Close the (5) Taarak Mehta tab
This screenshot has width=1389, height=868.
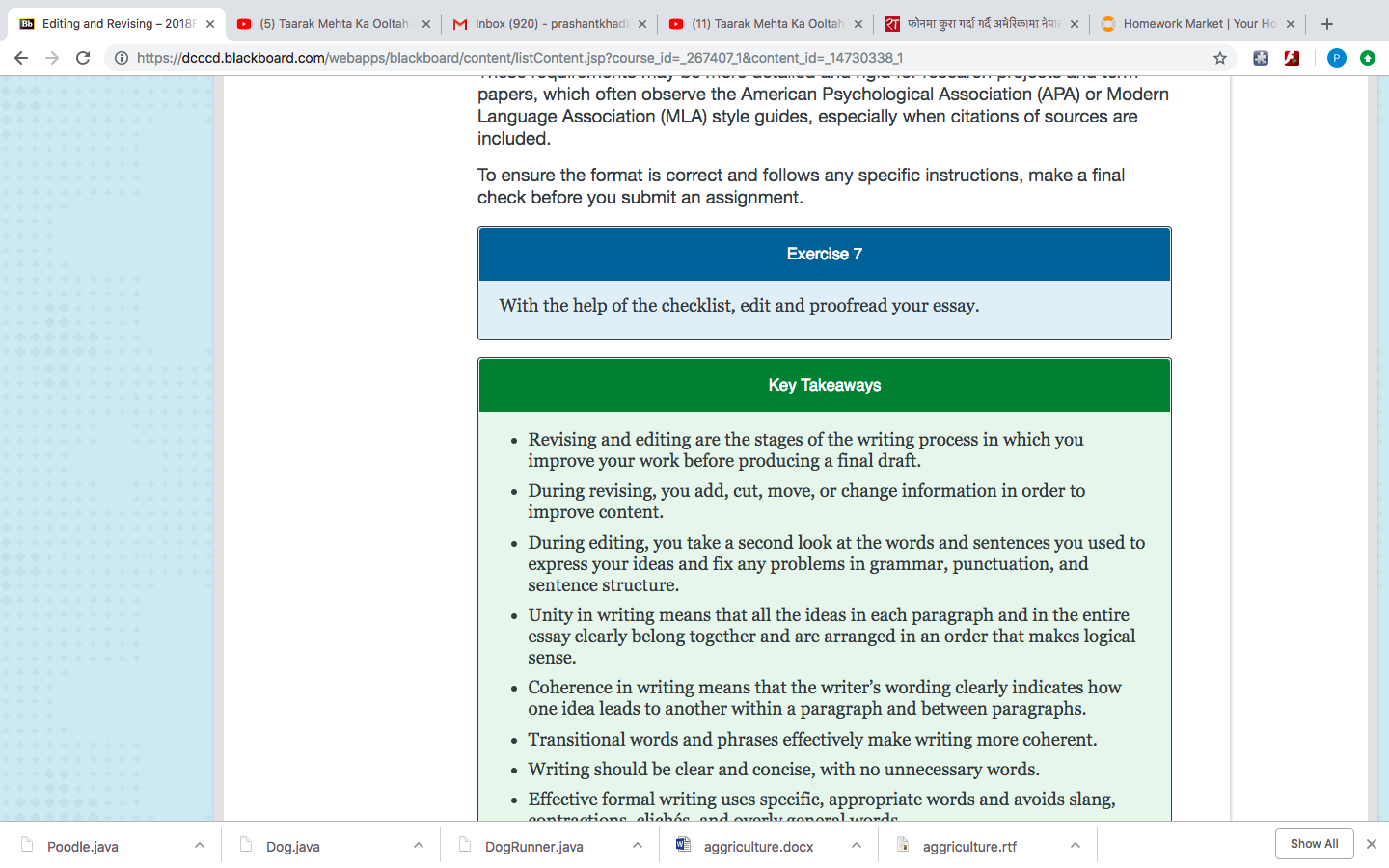[x=426, y=24]
